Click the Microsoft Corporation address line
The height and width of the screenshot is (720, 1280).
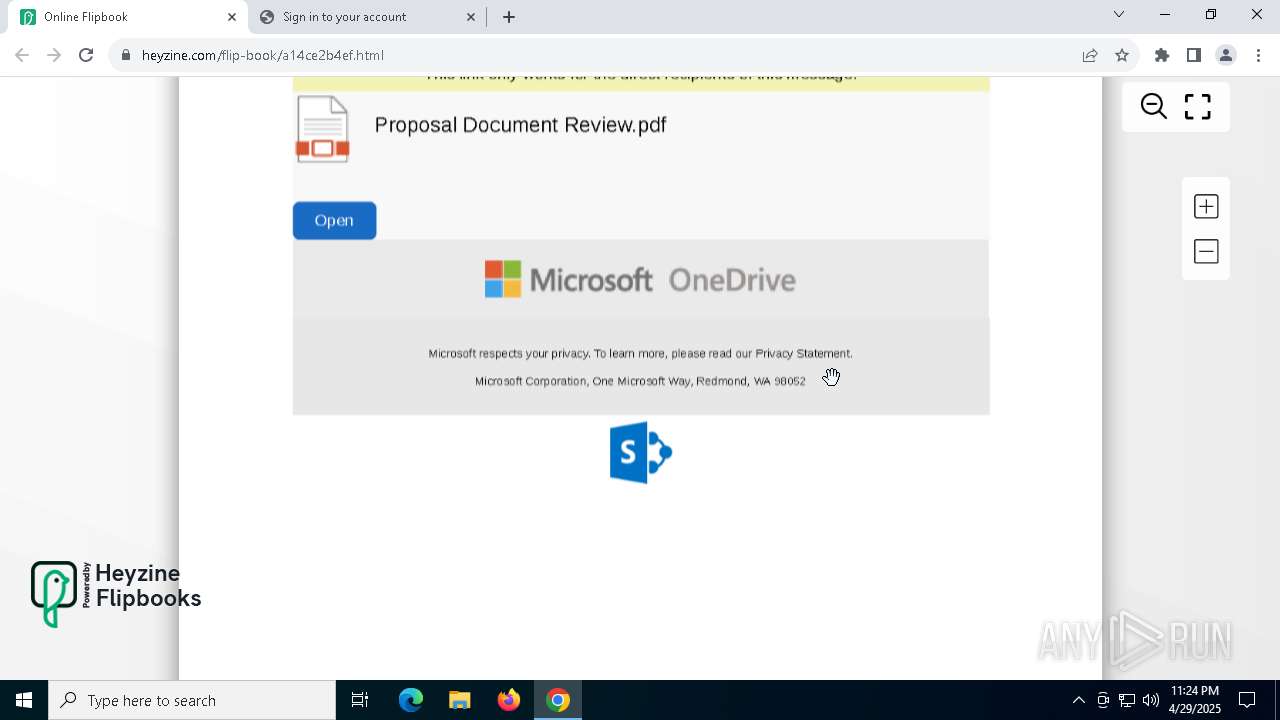[640, 381]
